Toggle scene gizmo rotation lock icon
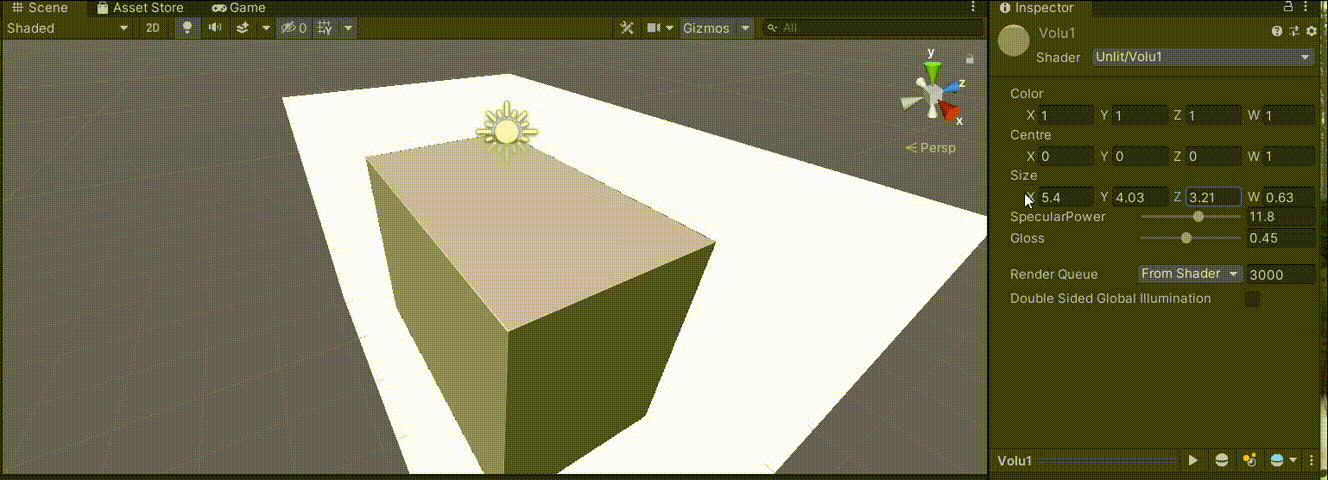1328x480 pixels. [x=969, y=59]
